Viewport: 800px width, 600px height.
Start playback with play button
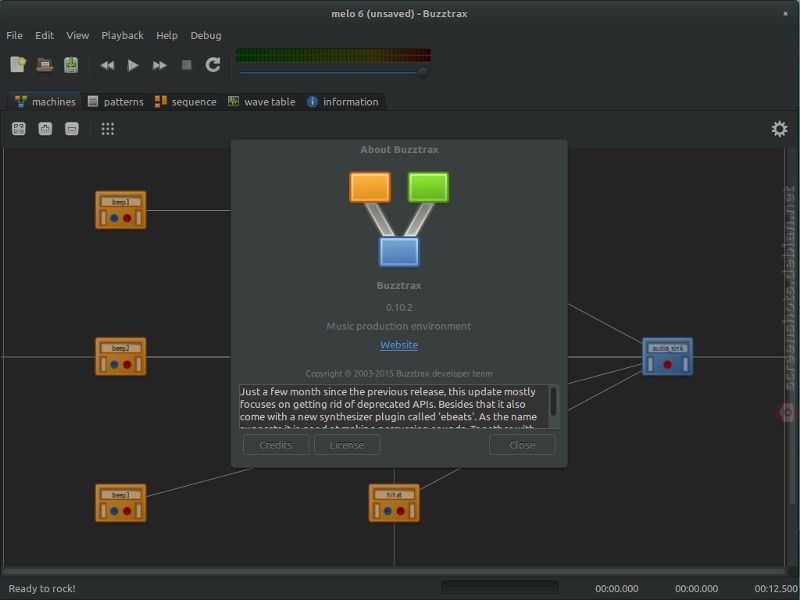click(x=133, y=65)
